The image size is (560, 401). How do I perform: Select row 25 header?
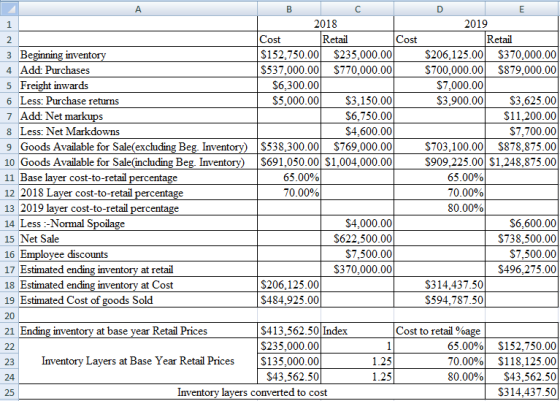(9, 392)
